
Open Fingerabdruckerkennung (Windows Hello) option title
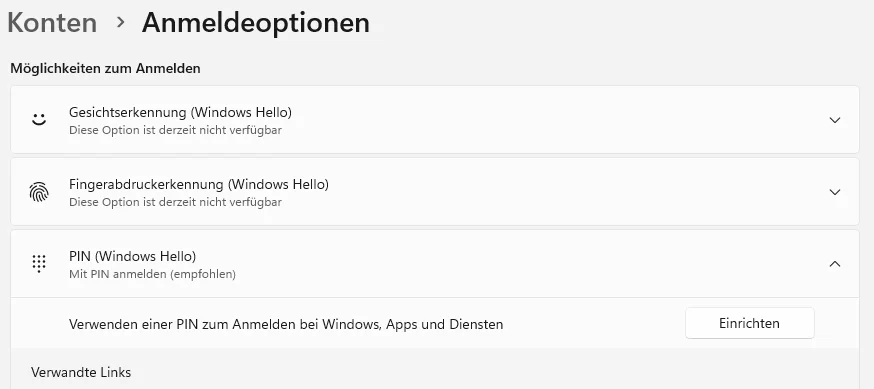point(199,184)
